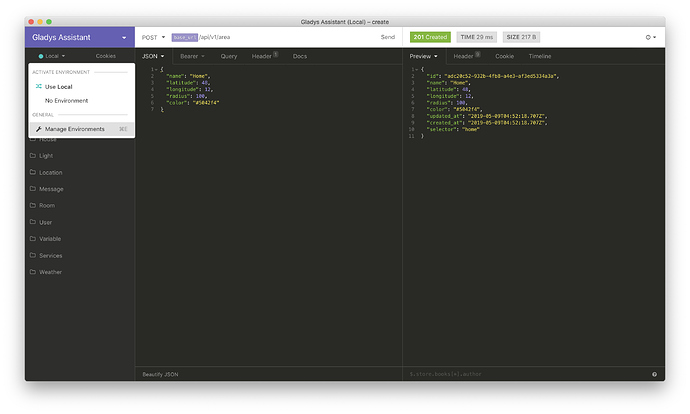Click the folder icon next to Message

coord(33,189)
